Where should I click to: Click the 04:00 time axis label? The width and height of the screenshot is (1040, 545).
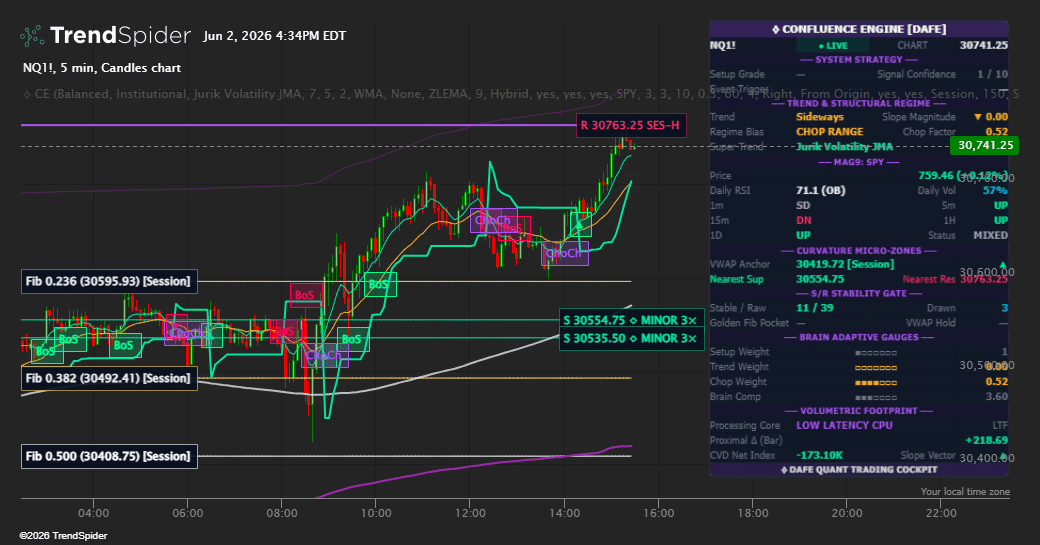point(94,513)
